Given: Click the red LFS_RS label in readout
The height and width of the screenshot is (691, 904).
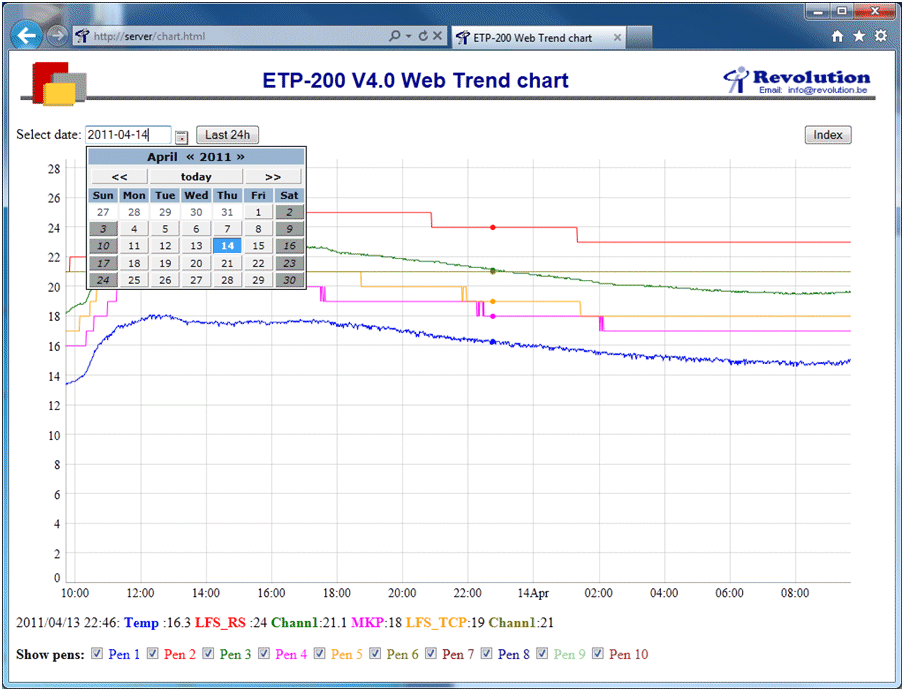Looking at the screenshot, I should [220, 622].
